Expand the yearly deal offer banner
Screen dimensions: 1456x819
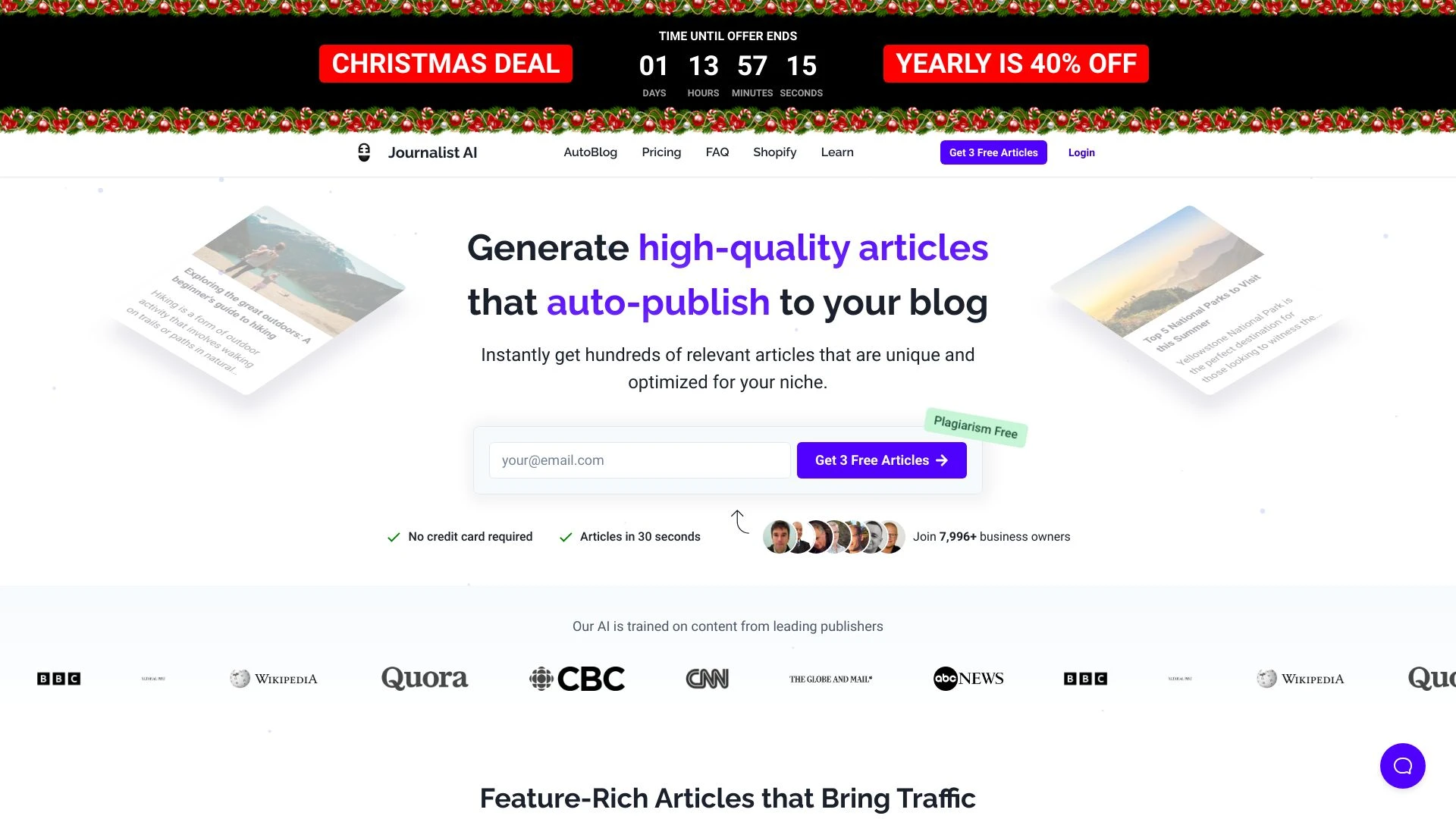[x=1015, y=63]
